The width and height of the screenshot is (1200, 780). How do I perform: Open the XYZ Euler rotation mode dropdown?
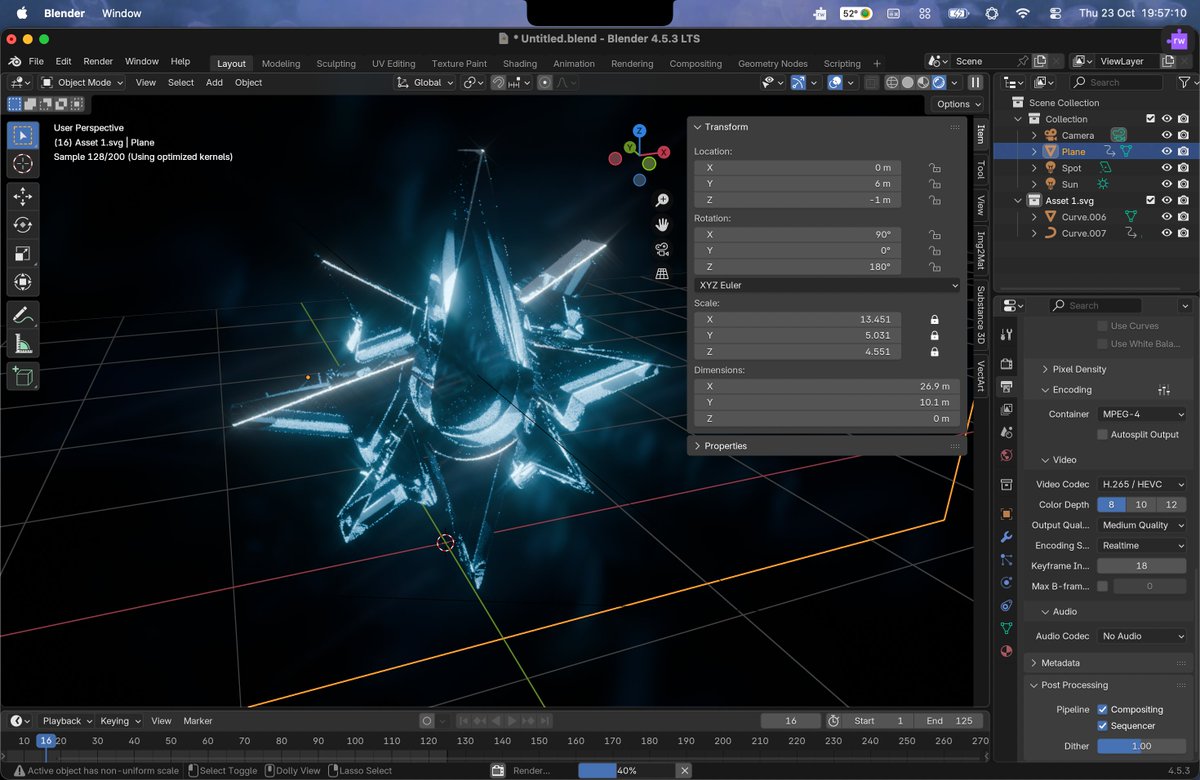click(x=827, y=285)
